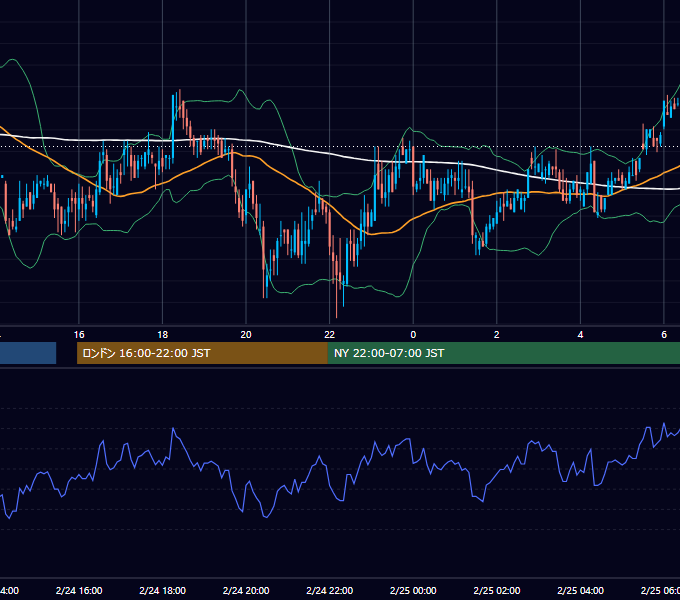Click the blue session bar before London

pos(28,353)
